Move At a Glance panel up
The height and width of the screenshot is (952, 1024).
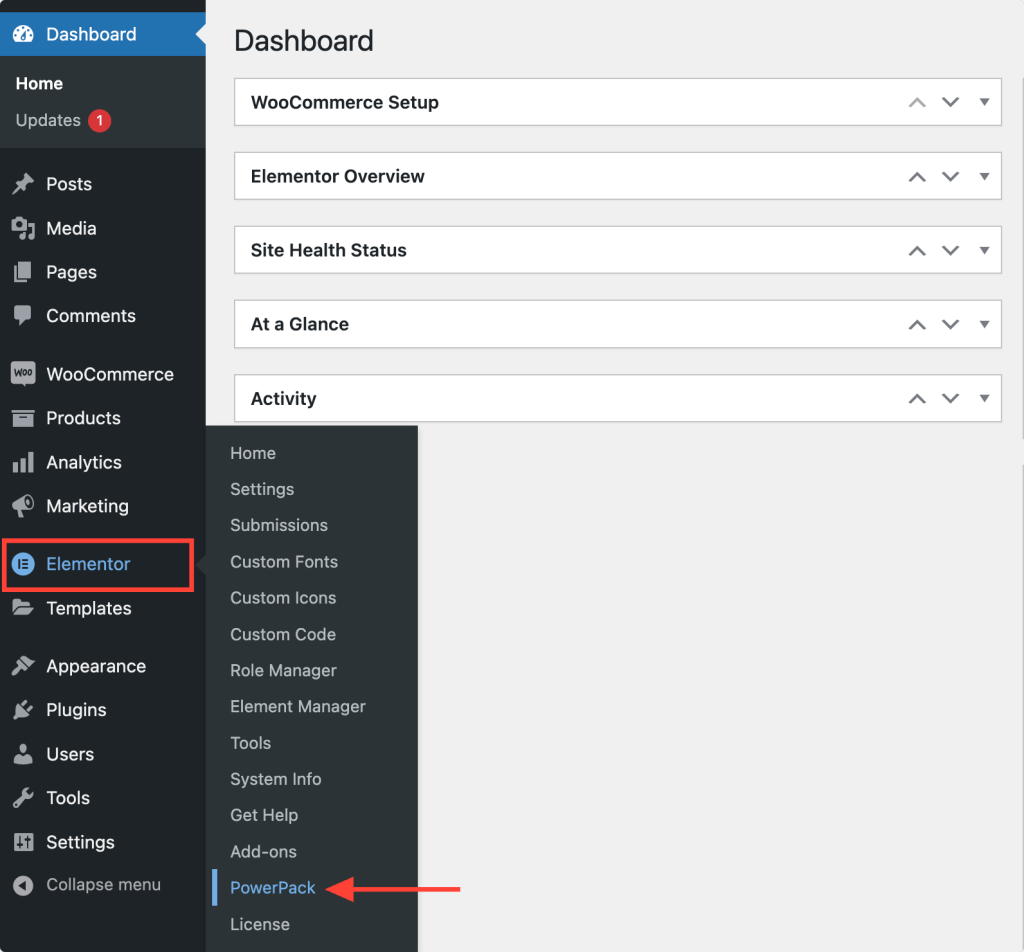917,324
